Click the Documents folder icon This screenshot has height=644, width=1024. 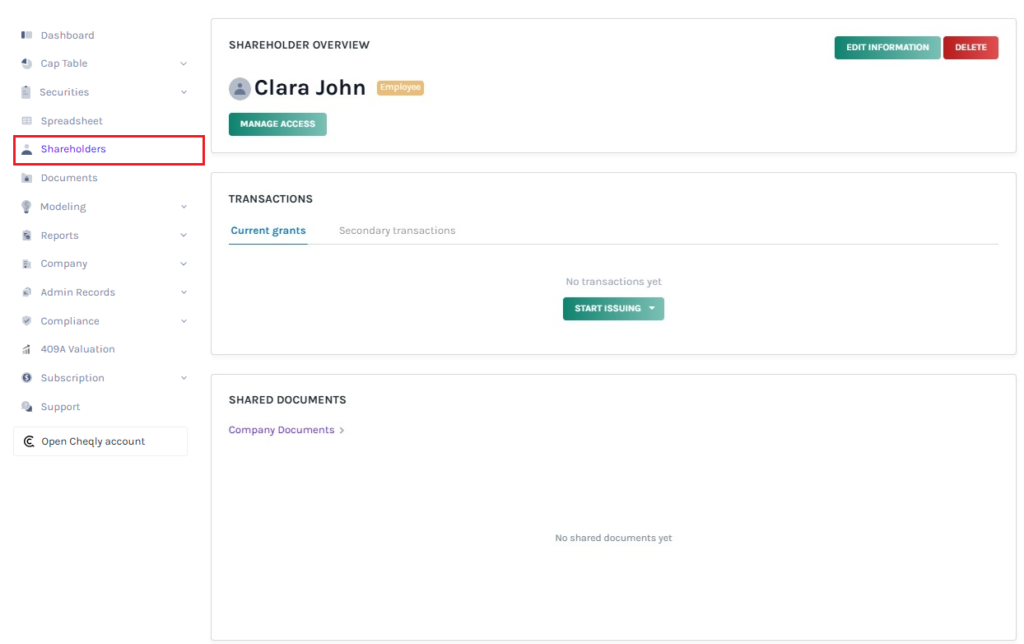pyautogui.click(x=27, y=178)
